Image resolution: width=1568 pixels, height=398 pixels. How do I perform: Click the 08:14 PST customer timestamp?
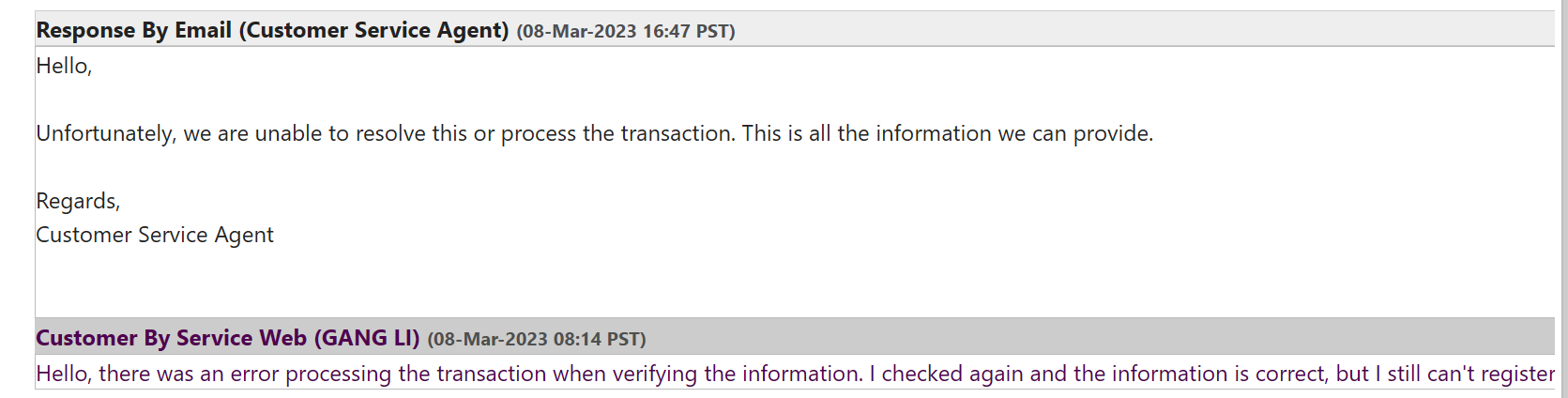pos(599,339)
